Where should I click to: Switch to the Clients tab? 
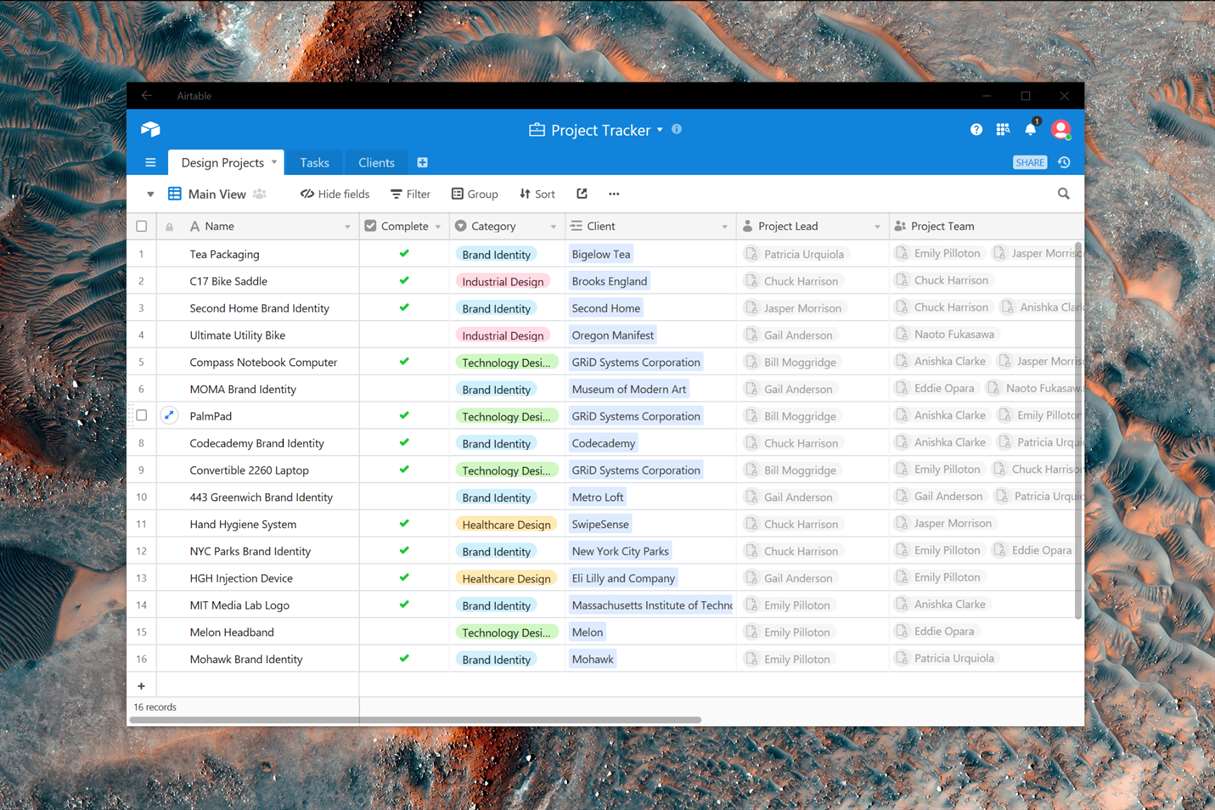(376, 162)
